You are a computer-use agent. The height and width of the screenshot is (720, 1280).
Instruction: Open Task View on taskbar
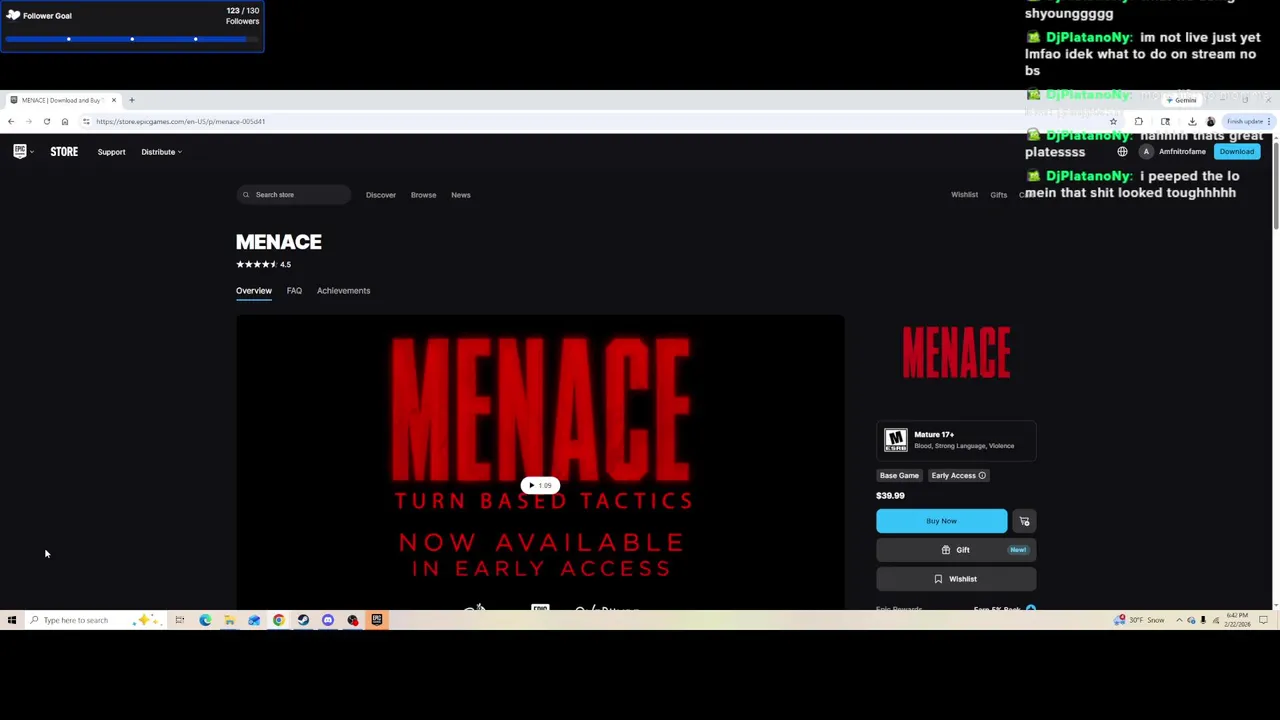(x=180, y=620)
